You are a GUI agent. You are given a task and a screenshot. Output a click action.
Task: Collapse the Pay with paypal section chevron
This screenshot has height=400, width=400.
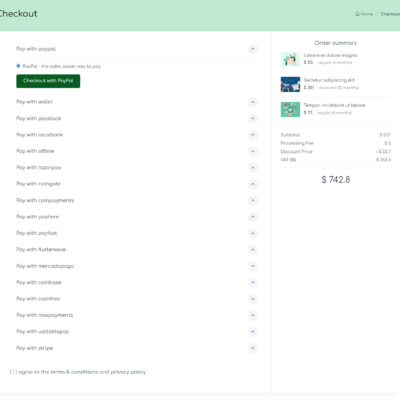tap(253, 49)
